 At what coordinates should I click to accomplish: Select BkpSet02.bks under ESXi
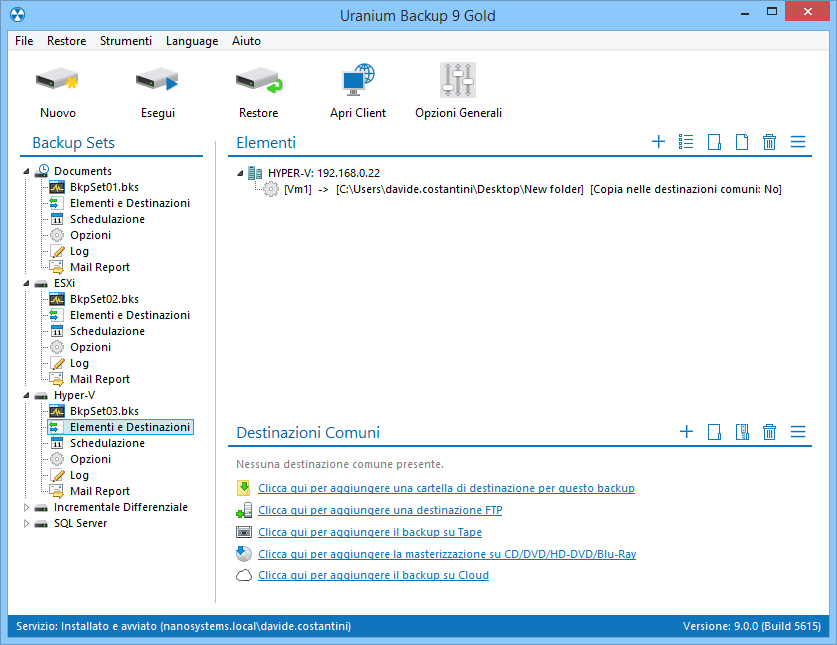pos(104,299)
